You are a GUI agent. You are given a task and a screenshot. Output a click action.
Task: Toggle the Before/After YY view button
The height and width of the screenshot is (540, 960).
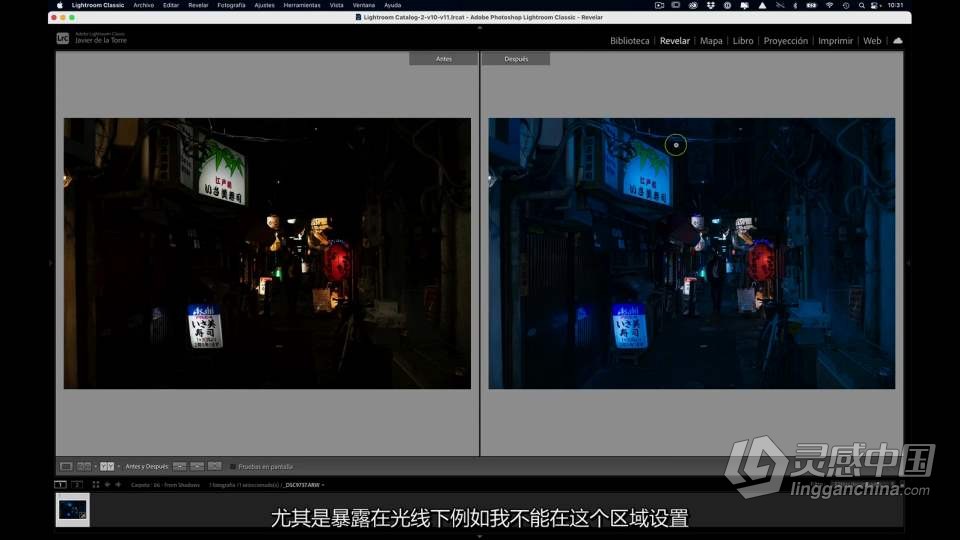(107, 467)
